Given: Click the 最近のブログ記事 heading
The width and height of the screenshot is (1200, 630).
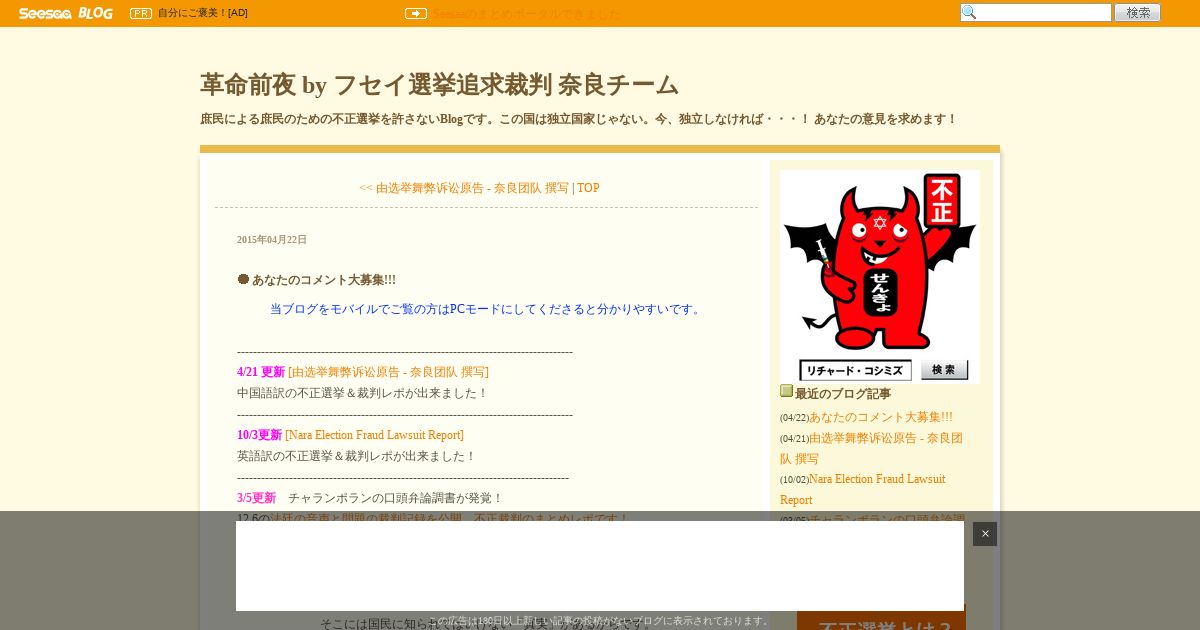Looking at the screenshot, I should click(x=843, y=394).
